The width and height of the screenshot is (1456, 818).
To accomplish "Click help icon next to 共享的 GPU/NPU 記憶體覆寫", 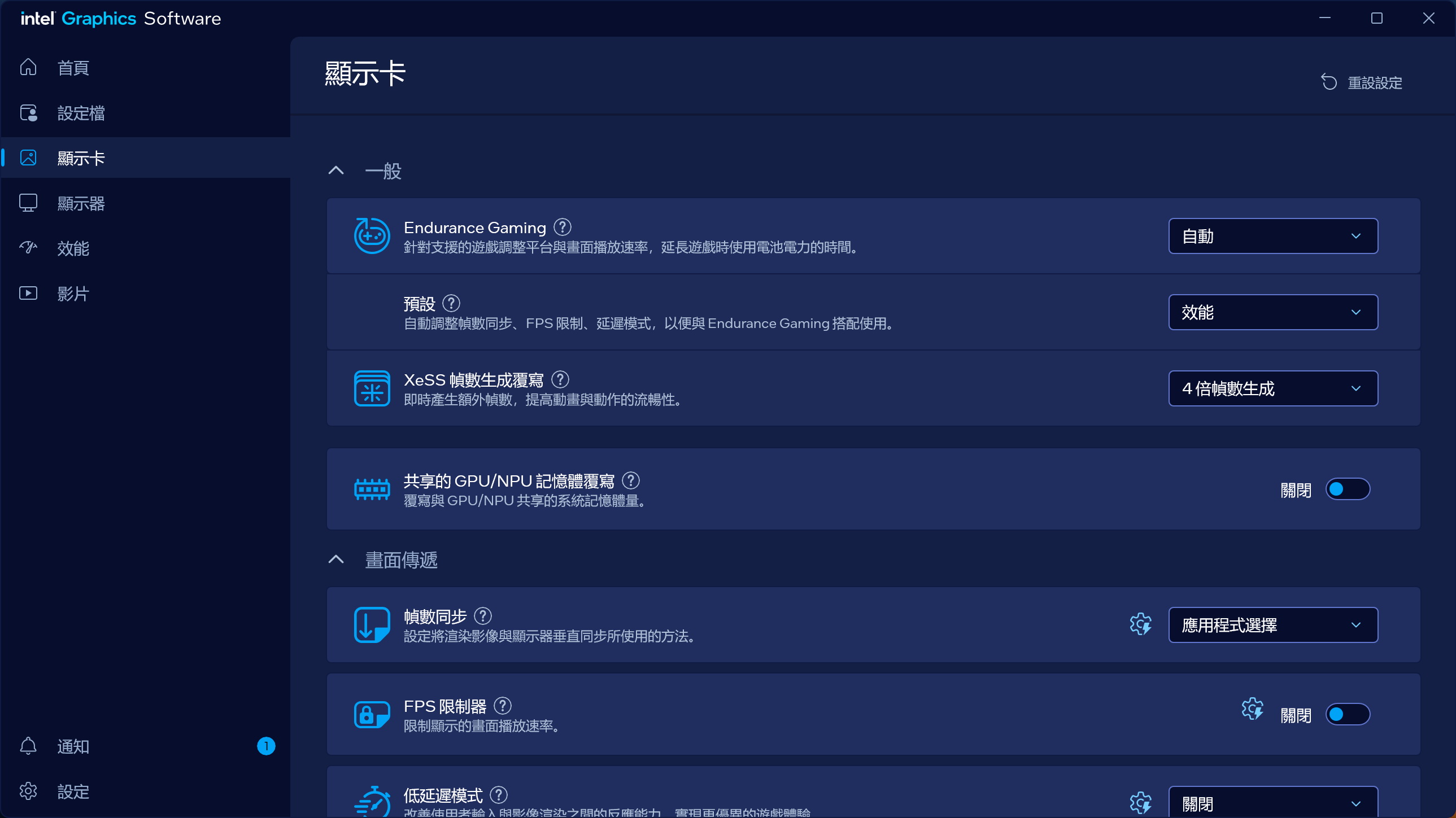I will (x=631, y=480).
